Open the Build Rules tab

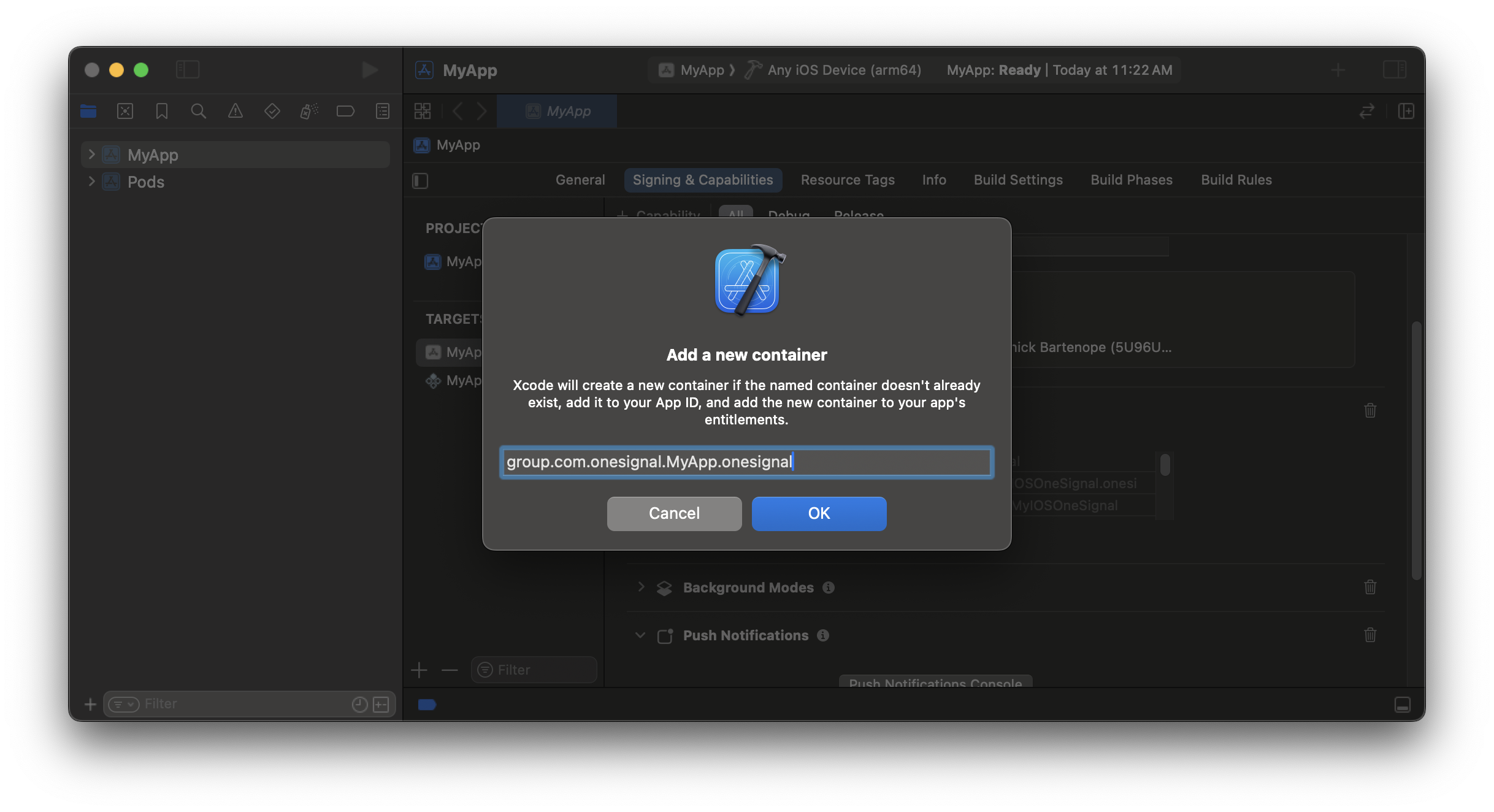tap(1236, 180)
